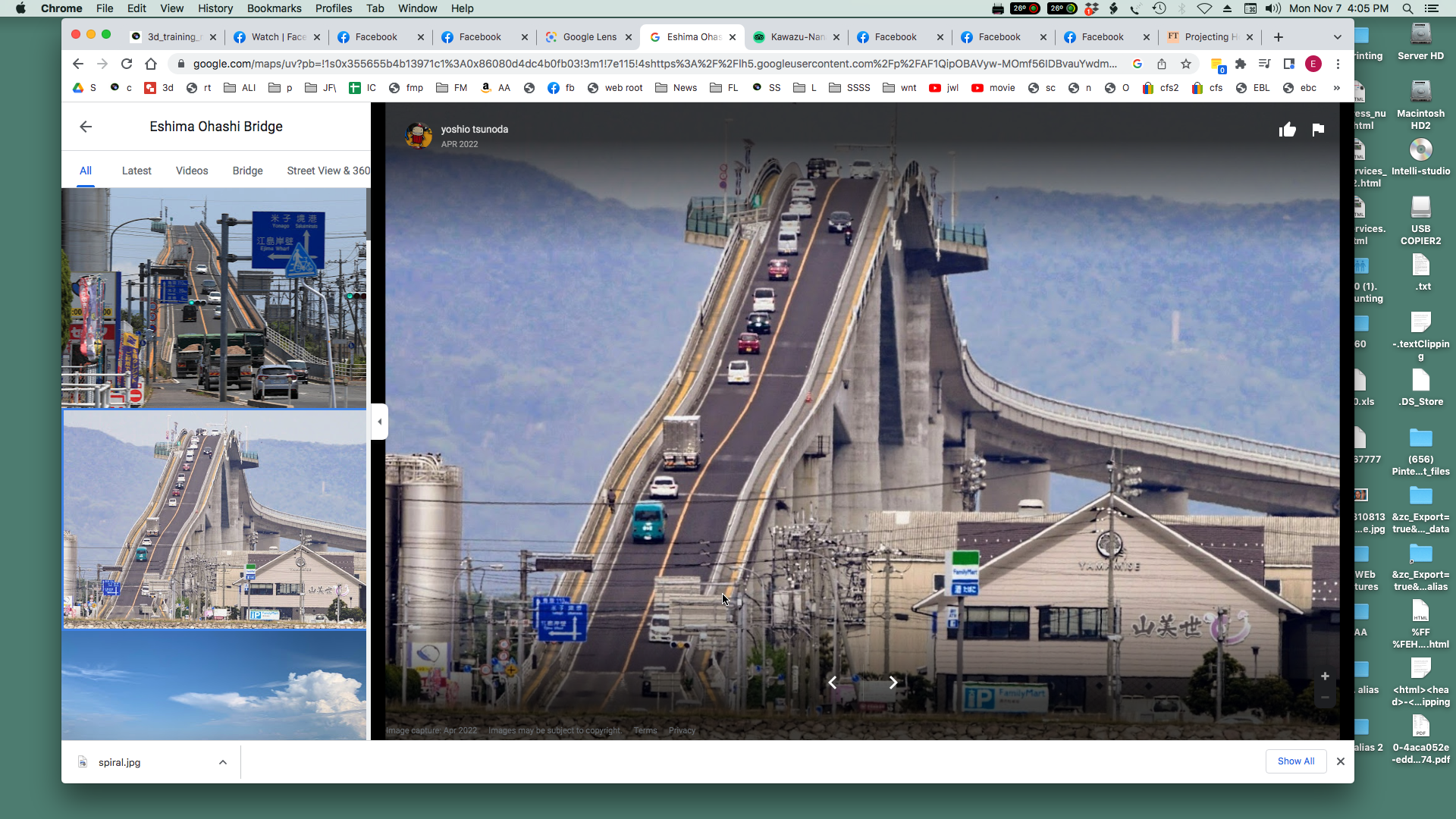
Task: Open yoshio tsunoda profile avatar
Action: pyautogui.click(x=419, y=135)
